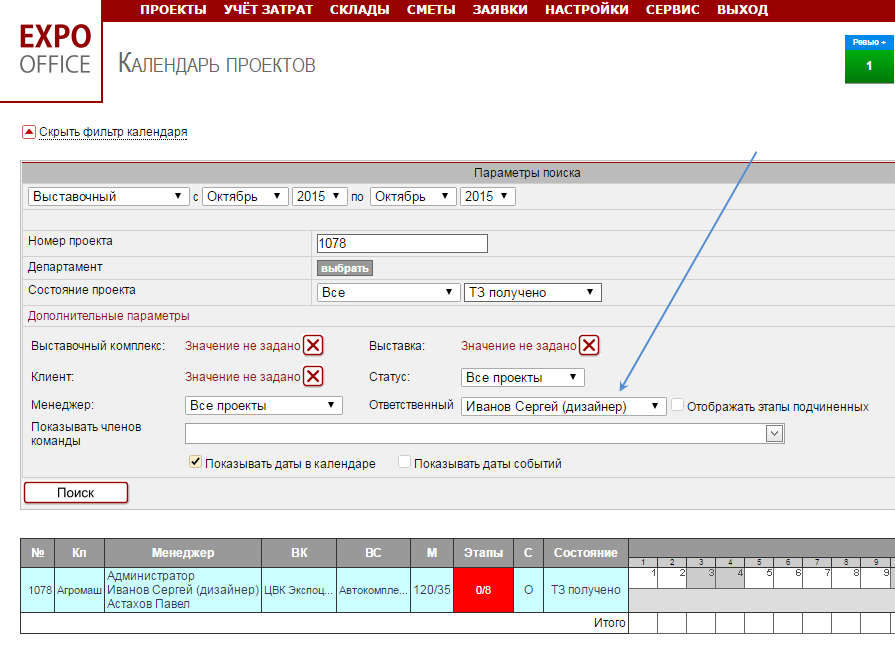
Task: Open the Менеджер dropdown
Action: 264,406
